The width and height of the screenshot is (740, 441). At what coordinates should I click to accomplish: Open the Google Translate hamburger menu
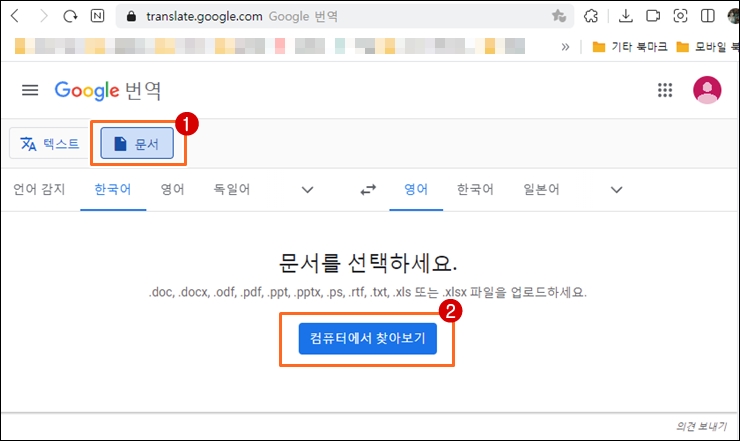(30, 90)
